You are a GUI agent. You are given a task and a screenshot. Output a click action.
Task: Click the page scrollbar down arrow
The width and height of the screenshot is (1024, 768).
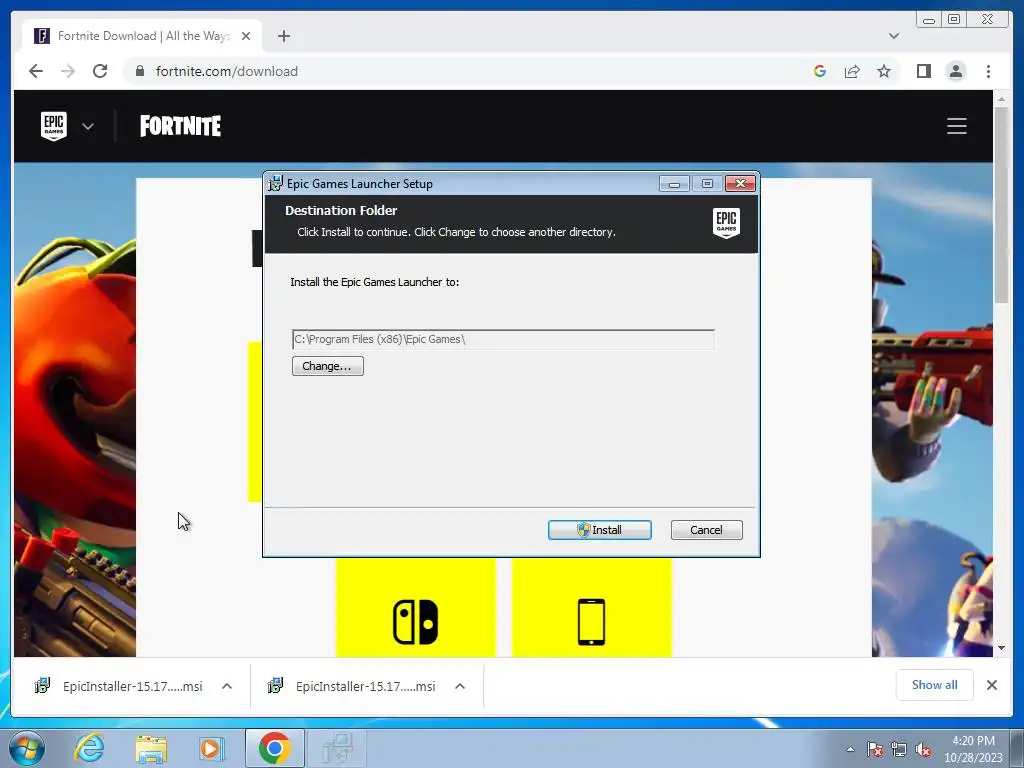point(1001,648)
